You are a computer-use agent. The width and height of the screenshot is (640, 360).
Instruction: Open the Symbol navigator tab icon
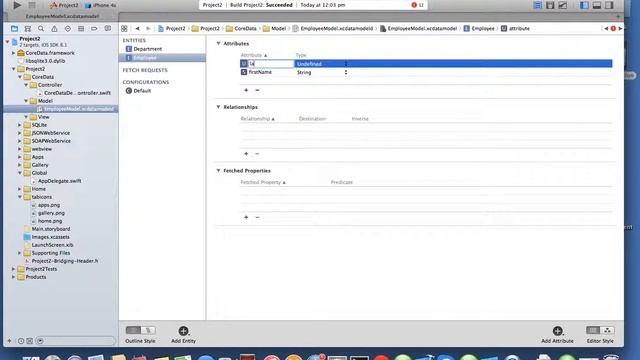click(28, 29)
